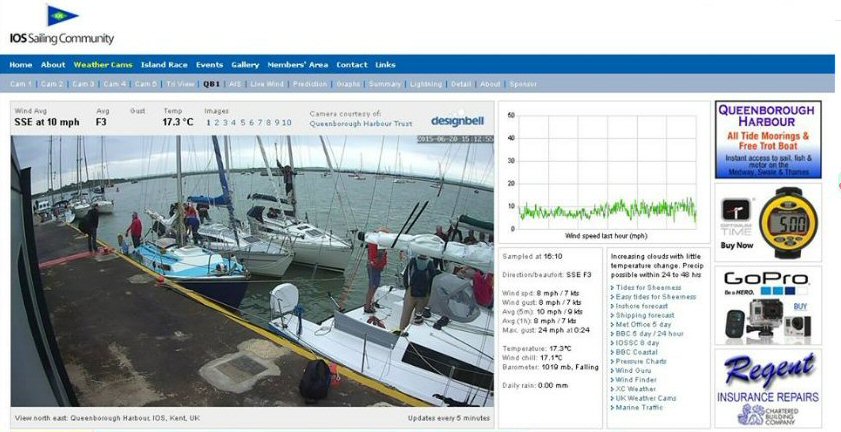Click the harbour webcam image
841x432 pixels.
click(x=252, y=270)
